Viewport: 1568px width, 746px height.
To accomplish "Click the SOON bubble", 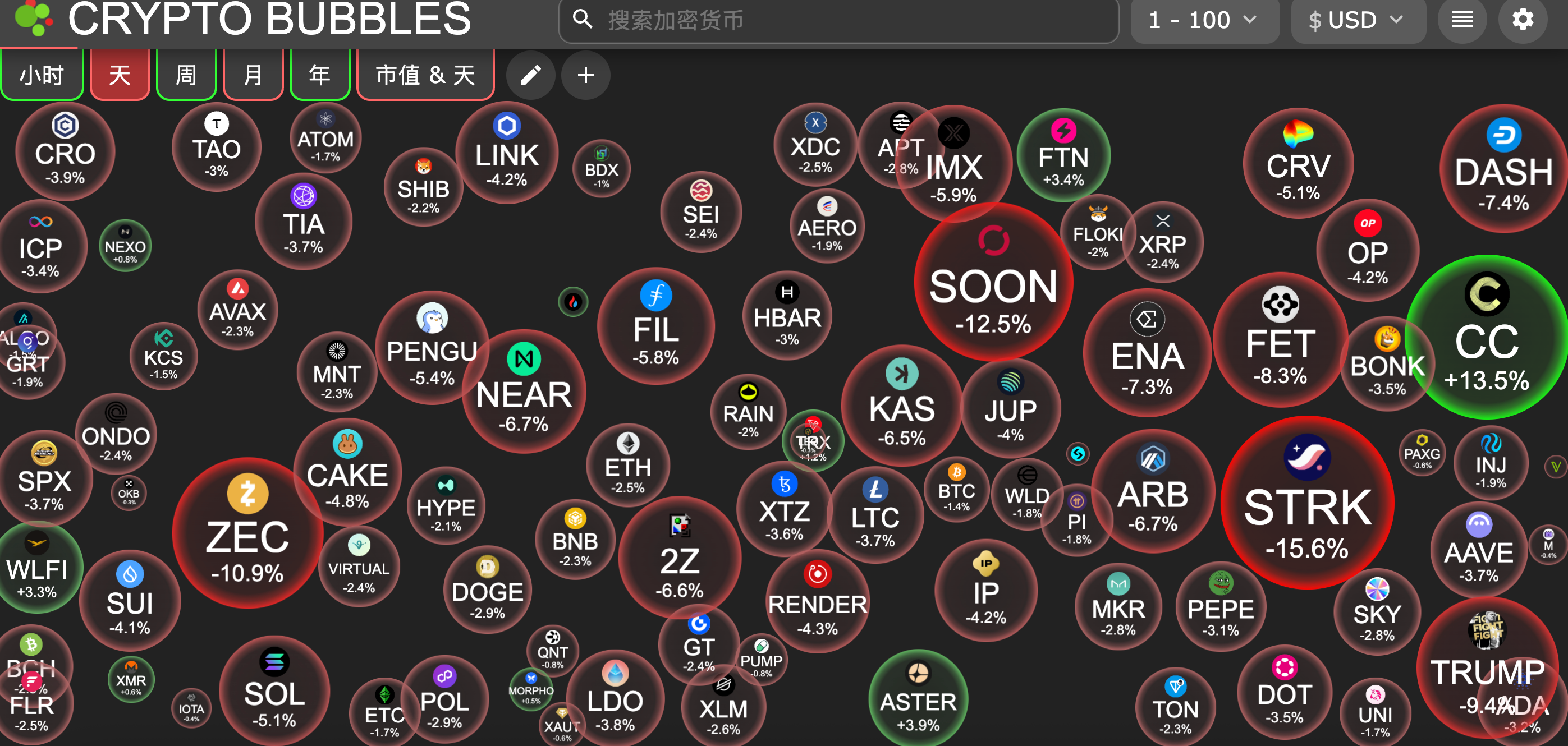I will tap(993, 284).
